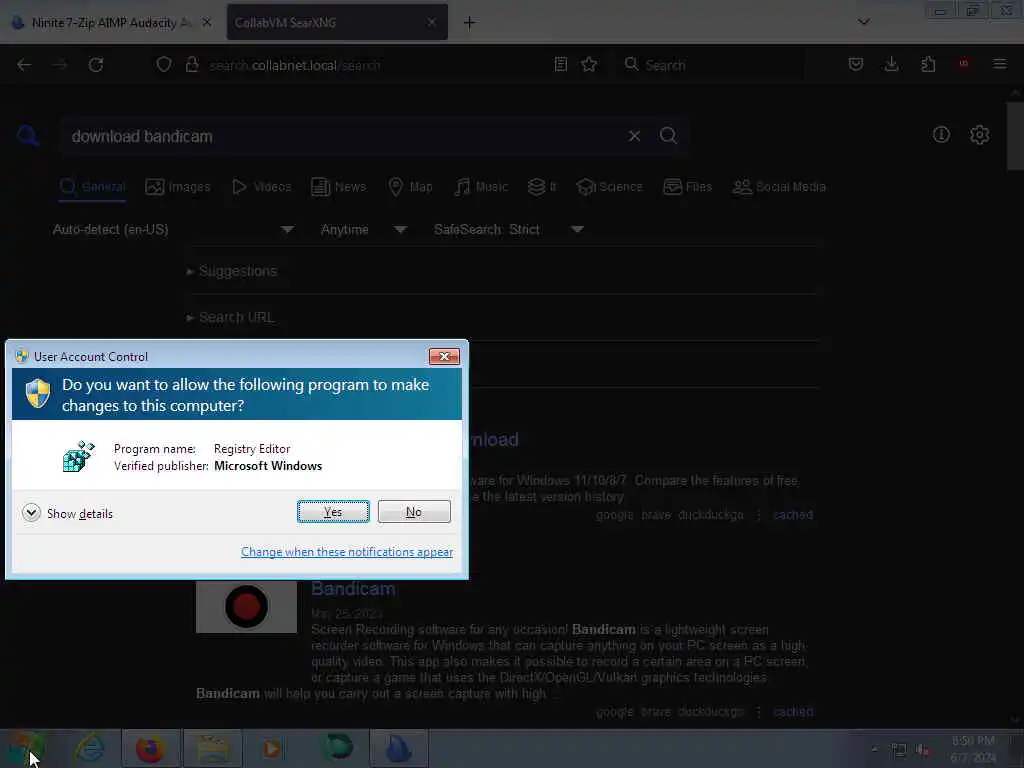
Task: Submit search with magnifier button
Action: (668, 136)
